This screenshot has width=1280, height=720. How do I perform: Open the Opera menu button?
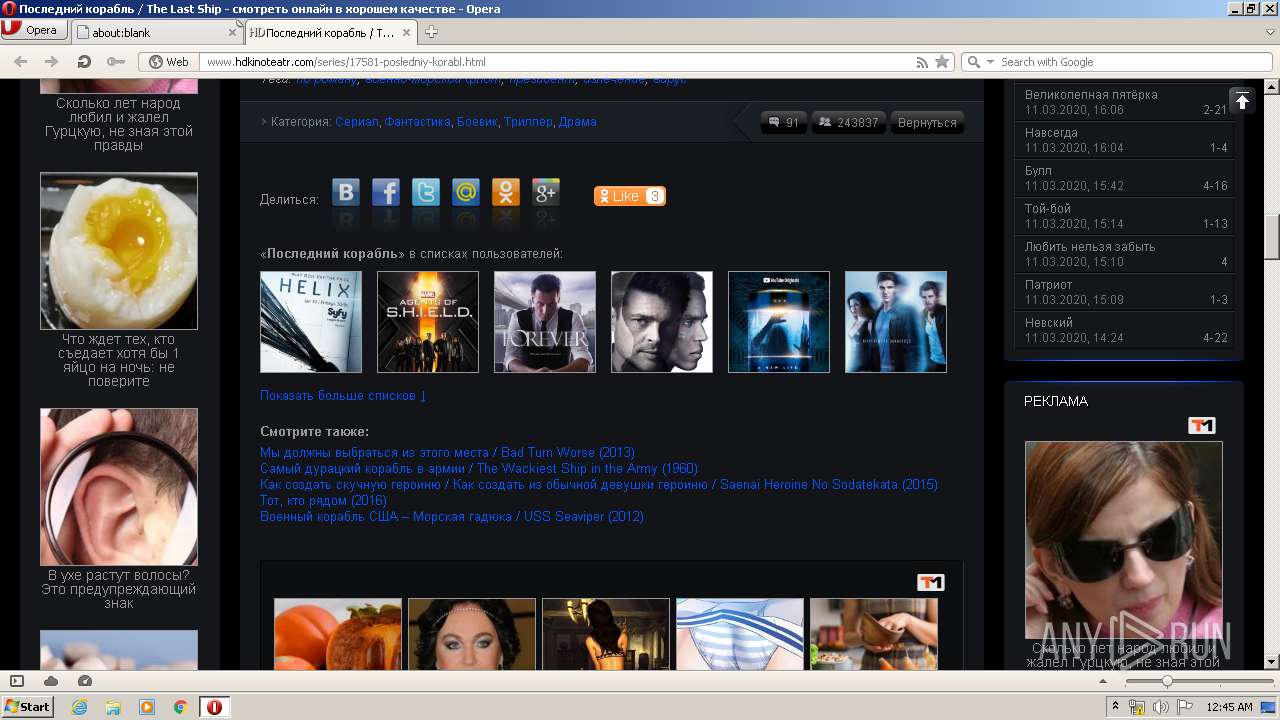pos(33,30)
